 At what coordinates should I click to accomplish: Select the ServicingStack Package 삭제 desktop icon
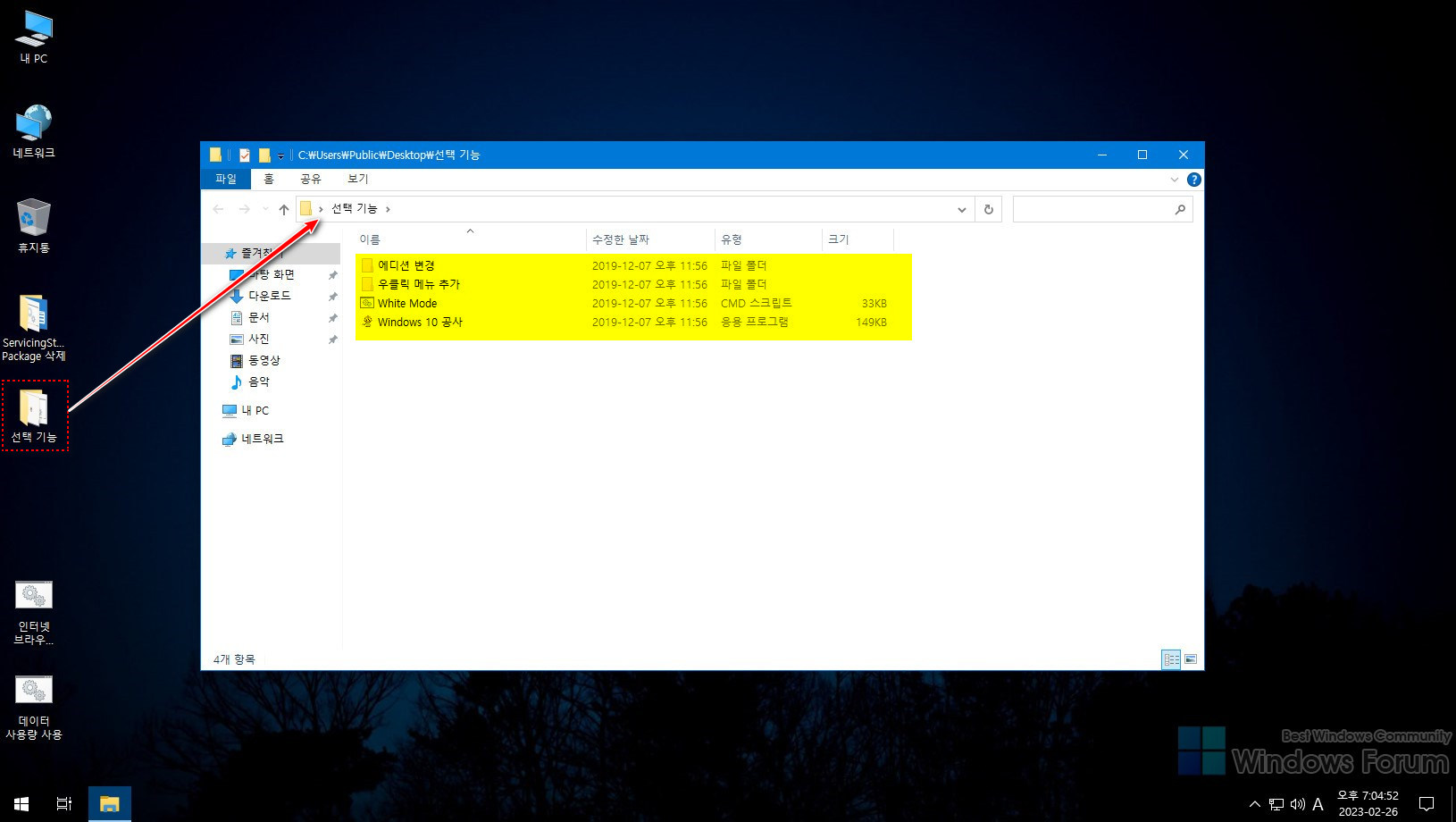tap(34, 328)
